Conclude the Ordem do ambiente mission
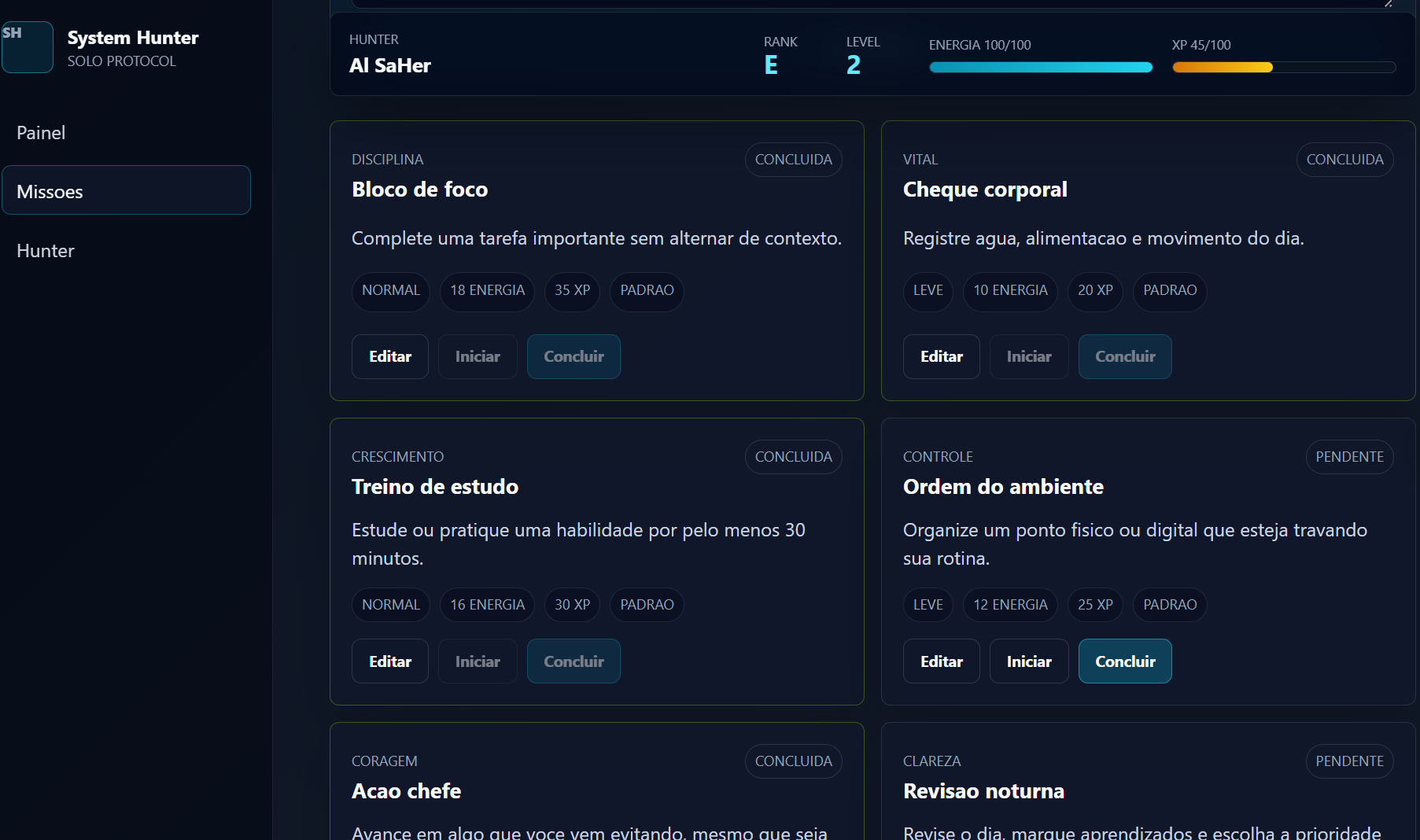1420x840 pixels. coord(1125,661)
